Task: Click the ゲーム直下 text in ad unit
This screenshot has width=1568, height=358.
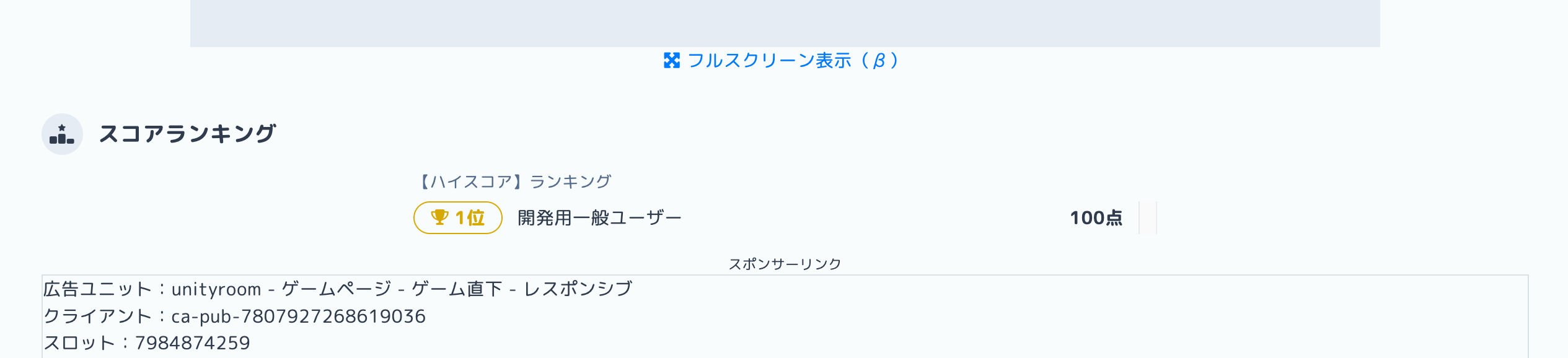Action: 457,289
